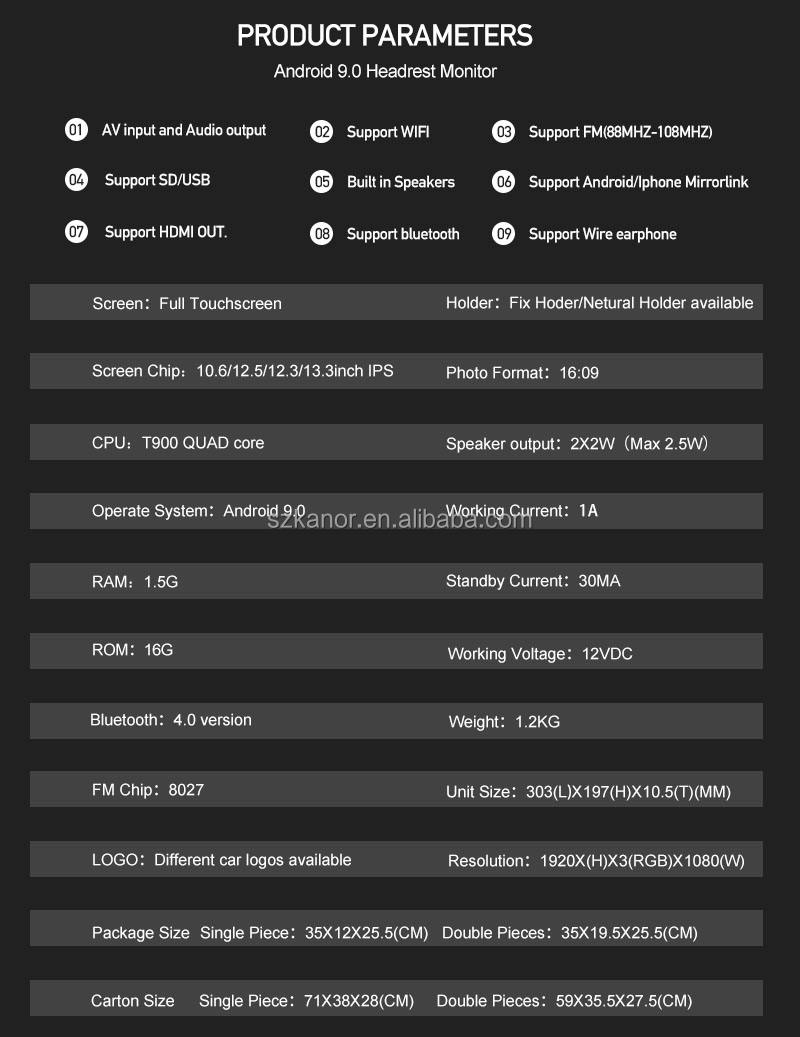
Task: Click the CPU: T900 QUAD core text
Action: (178, 442)
